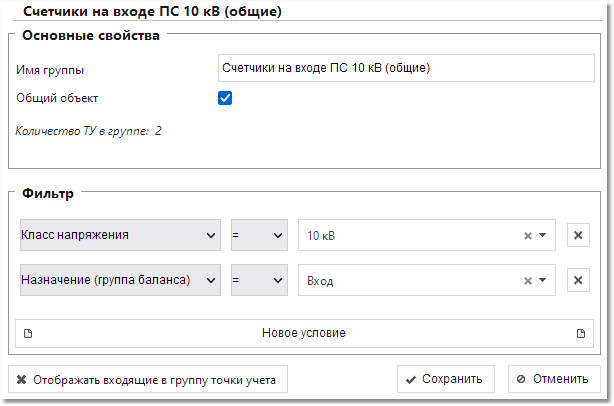
Task: Expand the 10 кВ value list arrow
Action: [x=542, y=235]
